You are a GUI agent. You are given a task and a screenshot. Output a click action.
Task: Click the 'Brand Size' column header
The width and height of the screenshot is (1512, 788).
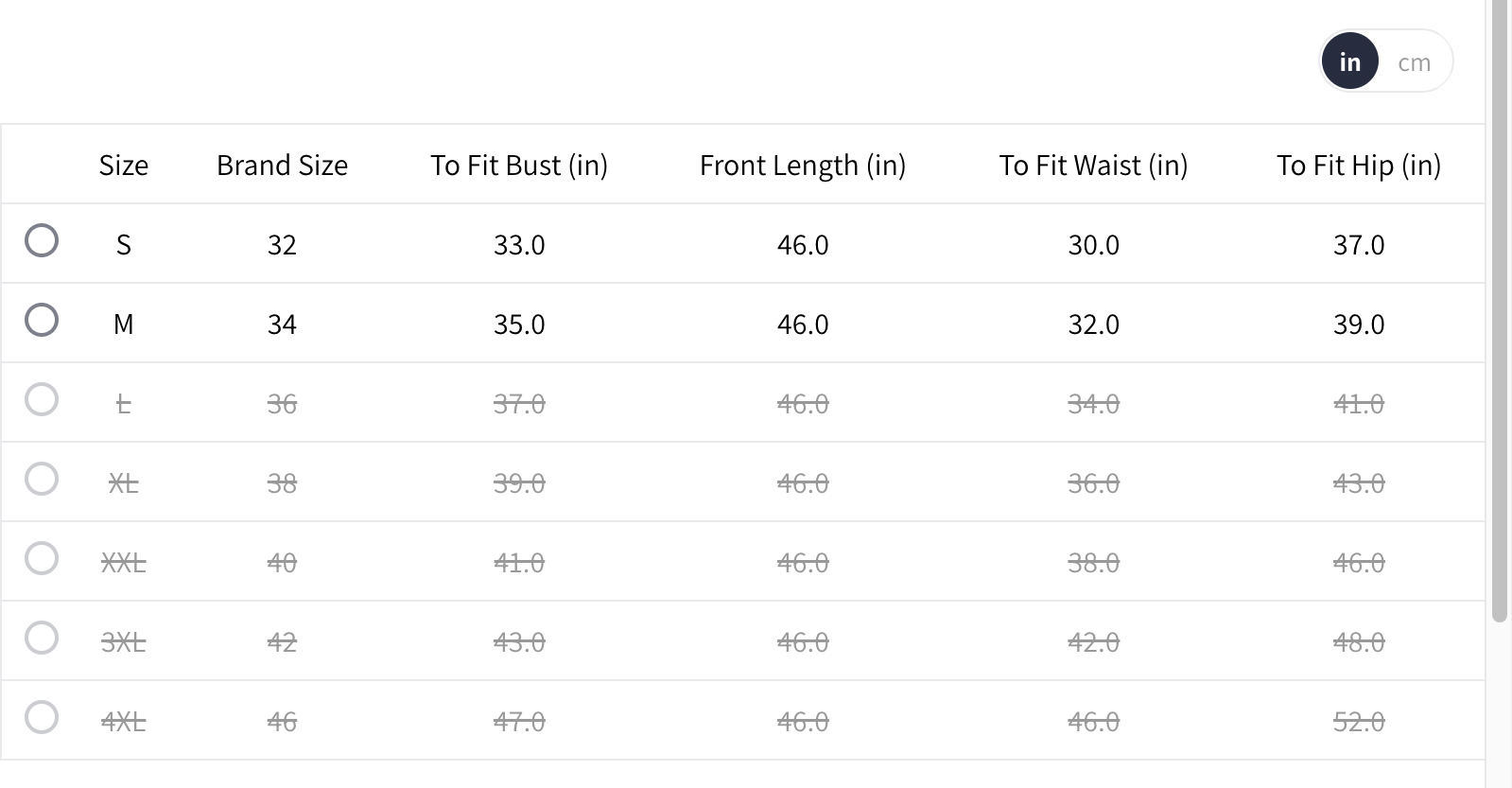[282, 166]
